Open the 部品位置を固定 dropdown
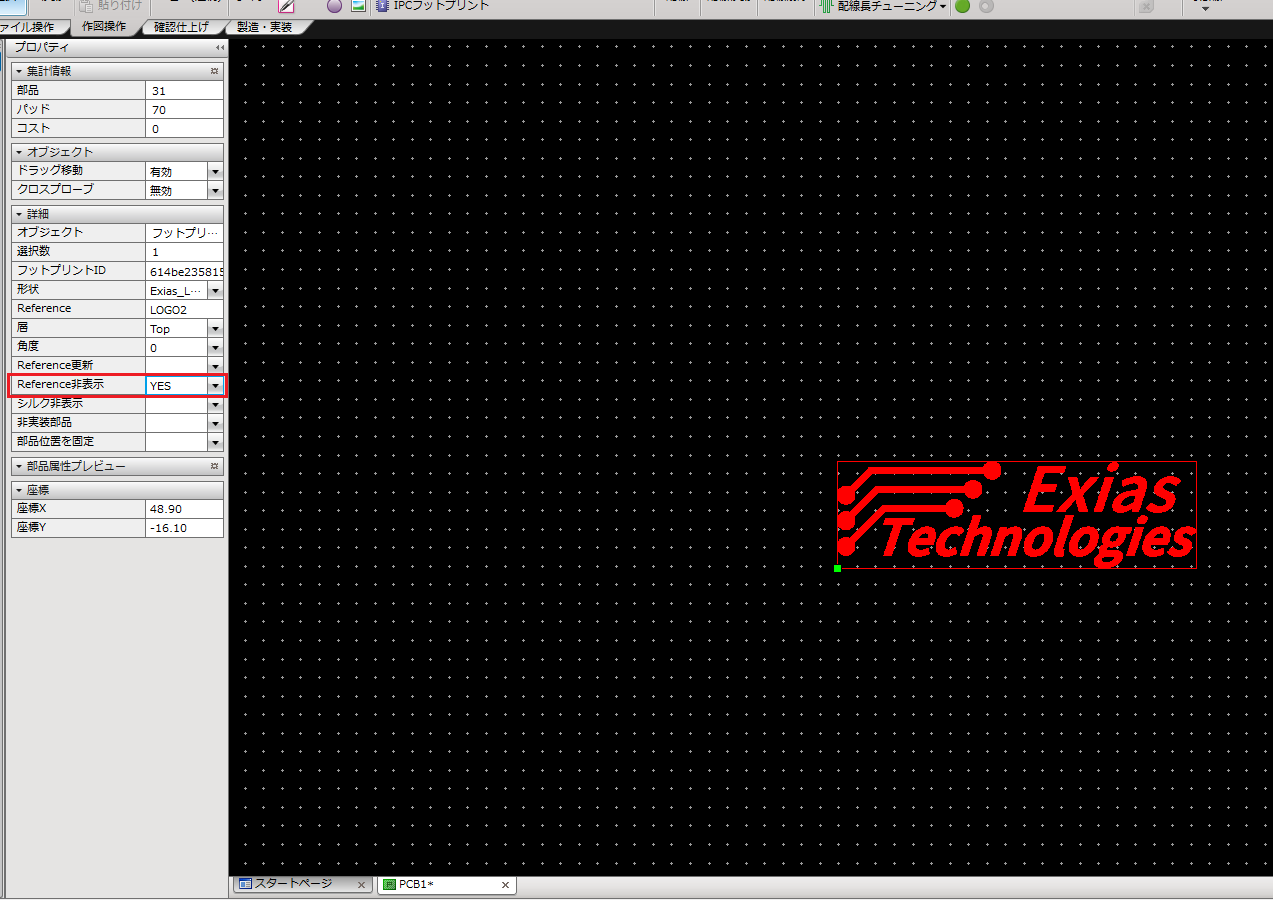The height and width of the screenshot is (900, 1273). (215, 442)
